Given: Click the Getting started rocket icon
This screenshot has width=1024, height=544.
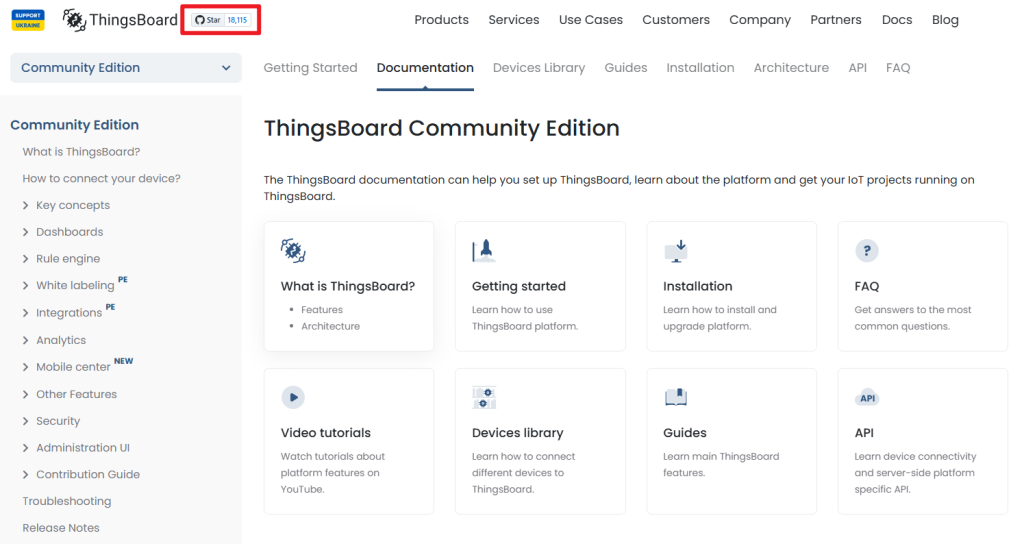Looking at the screenshot, I should 484,251.
